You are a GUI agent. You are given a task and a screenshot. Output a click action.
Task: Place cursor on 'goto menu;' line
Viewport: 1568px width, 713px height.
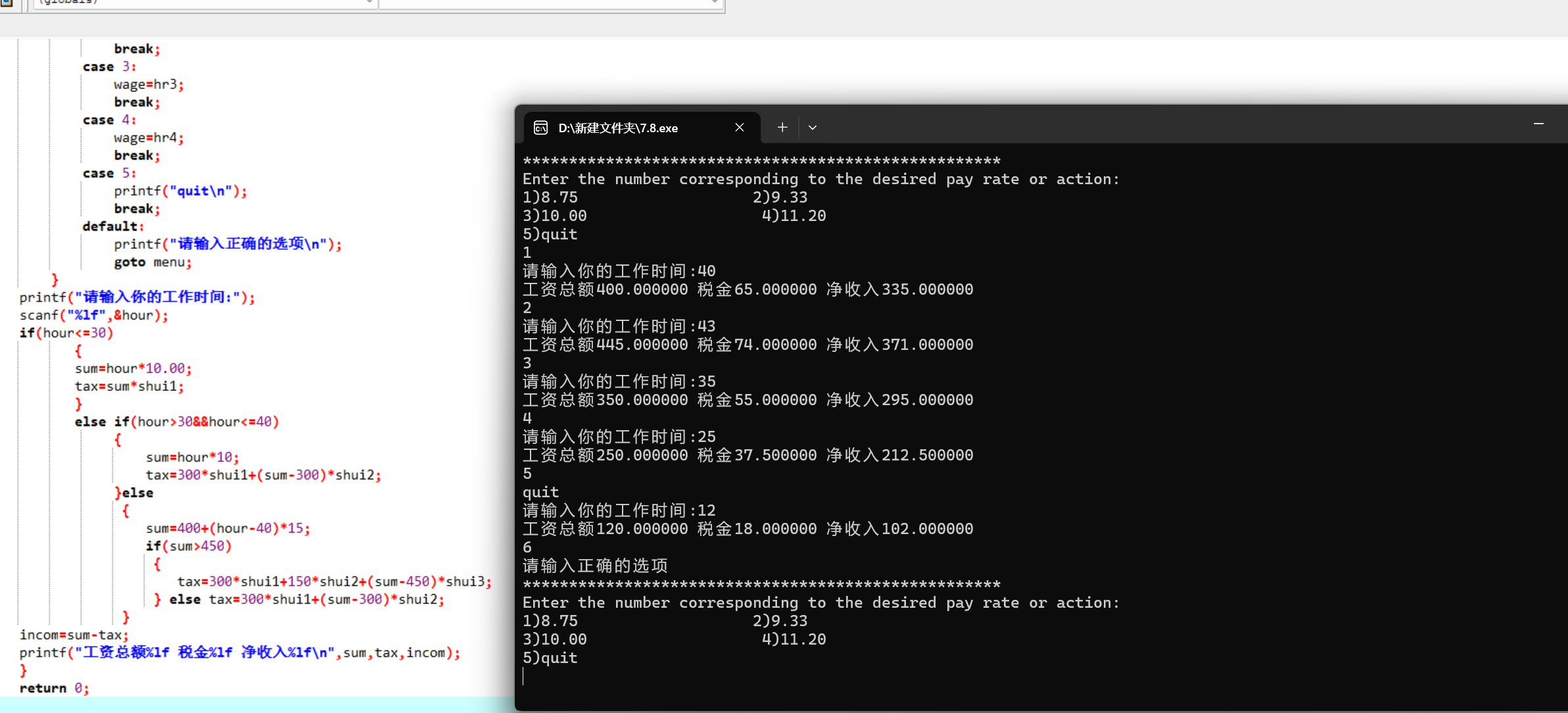coord(153,262)
